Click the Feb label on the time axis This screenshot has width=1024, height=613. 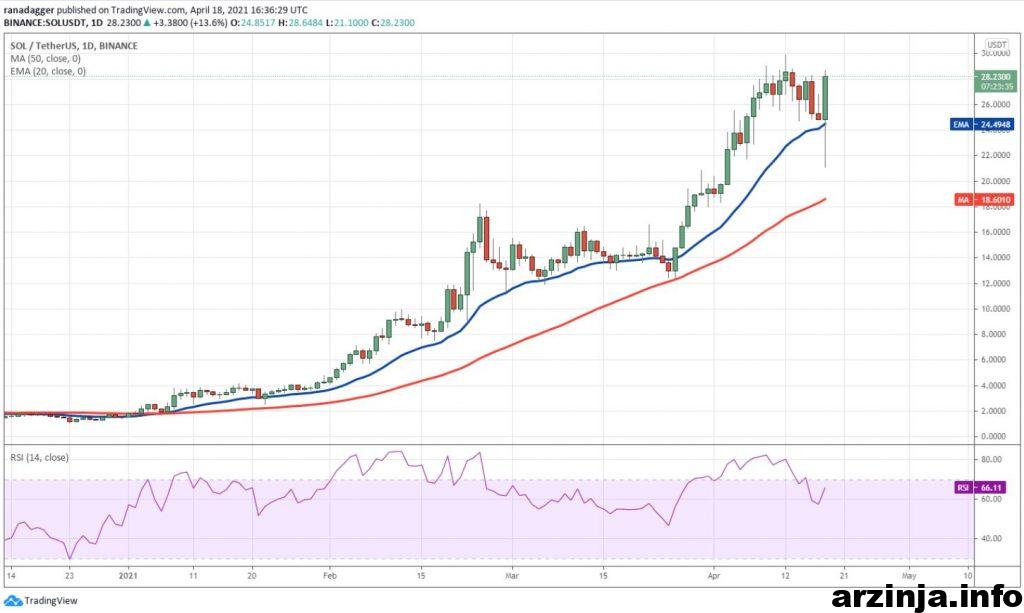pyautogui.click(x=331, y=576)
